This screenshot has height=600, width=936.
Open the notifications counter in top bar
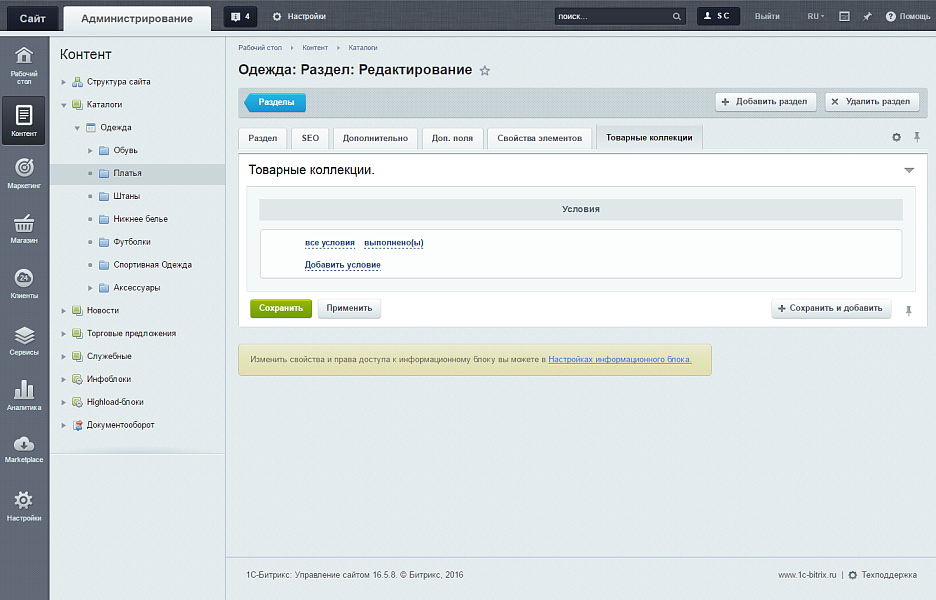click(x=239, y=16)
